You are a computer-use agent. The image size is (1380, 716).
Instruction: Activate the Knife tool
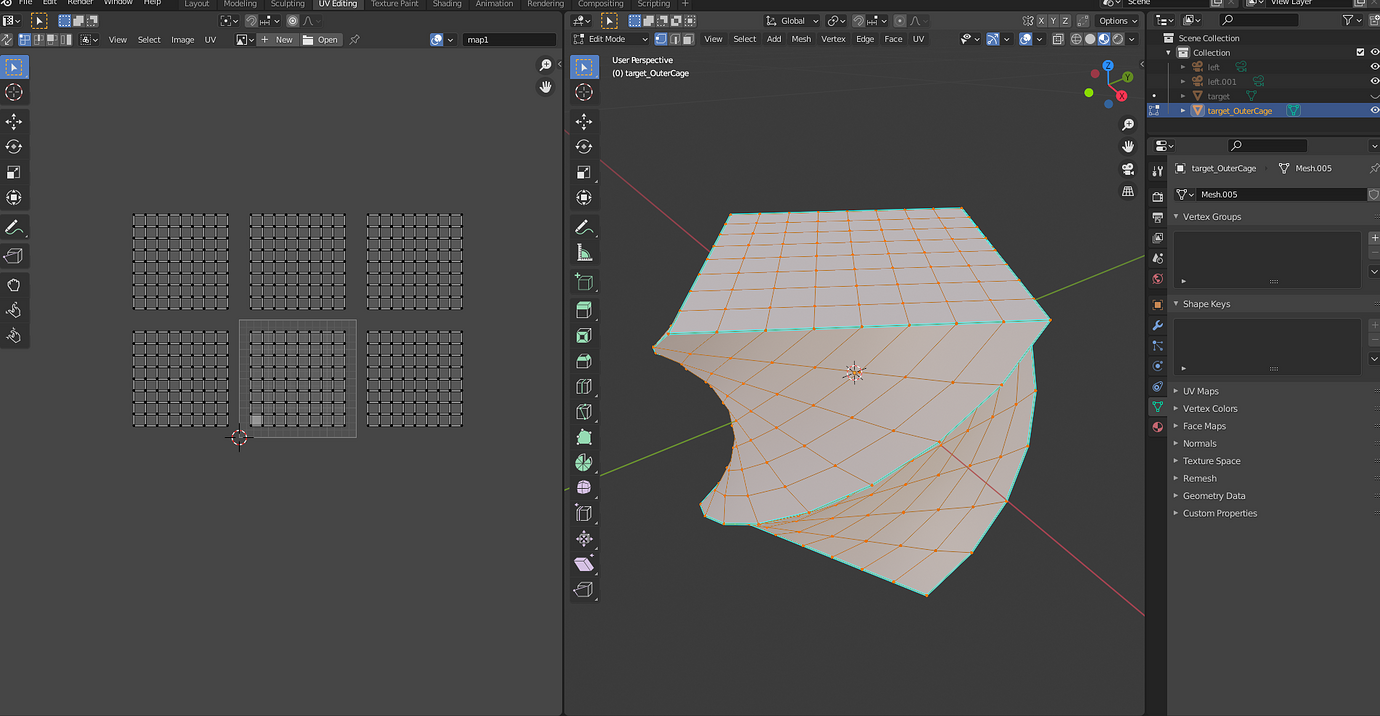point(585,411)
